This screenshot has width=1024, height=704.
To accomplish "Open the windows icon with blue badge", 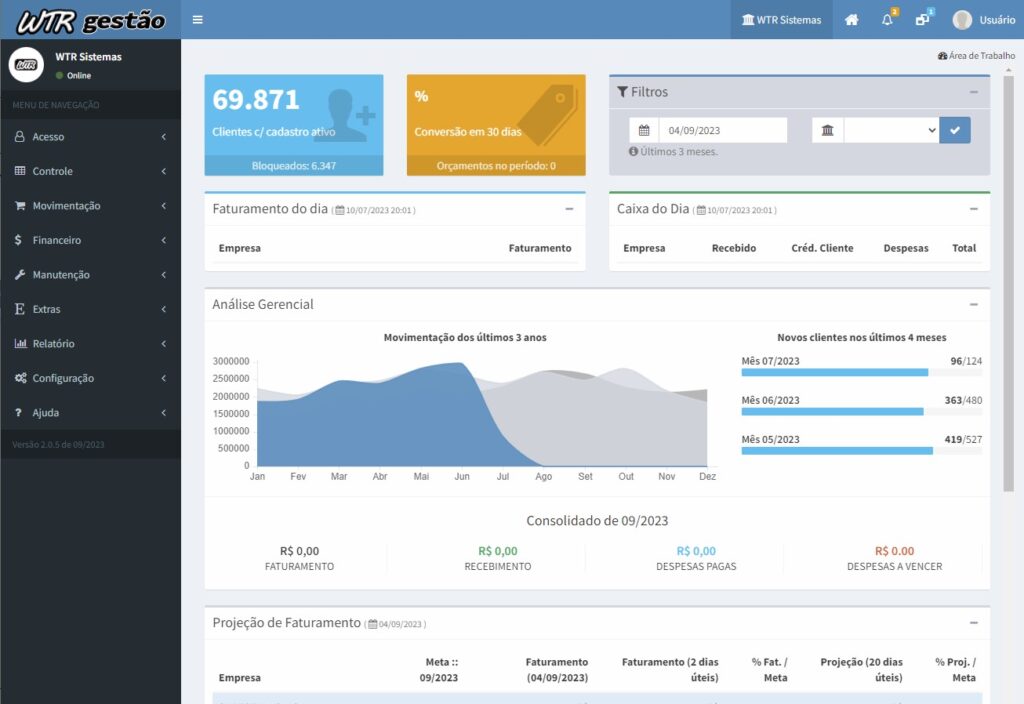I will [x=922, y=20].
